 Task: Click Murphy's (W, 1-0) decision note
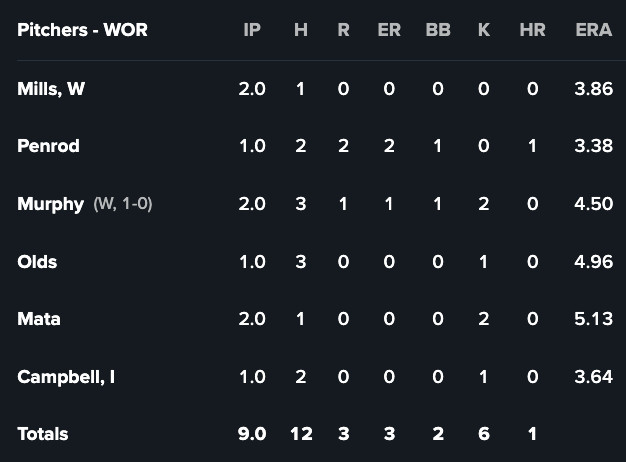click(123, 204)
